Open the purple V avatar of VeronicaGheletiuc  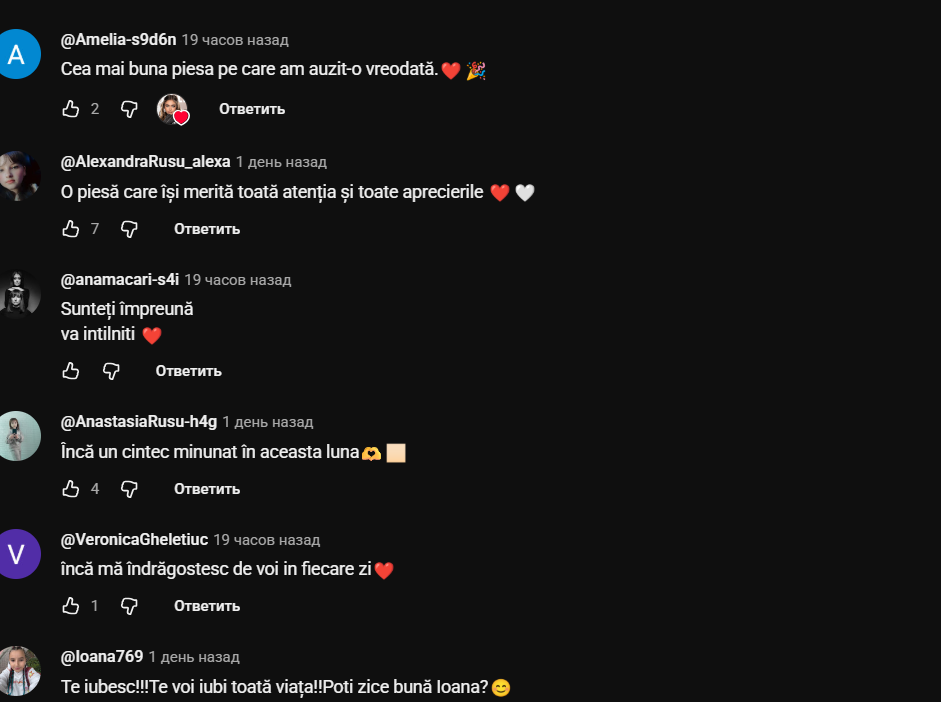pos(18,554)
